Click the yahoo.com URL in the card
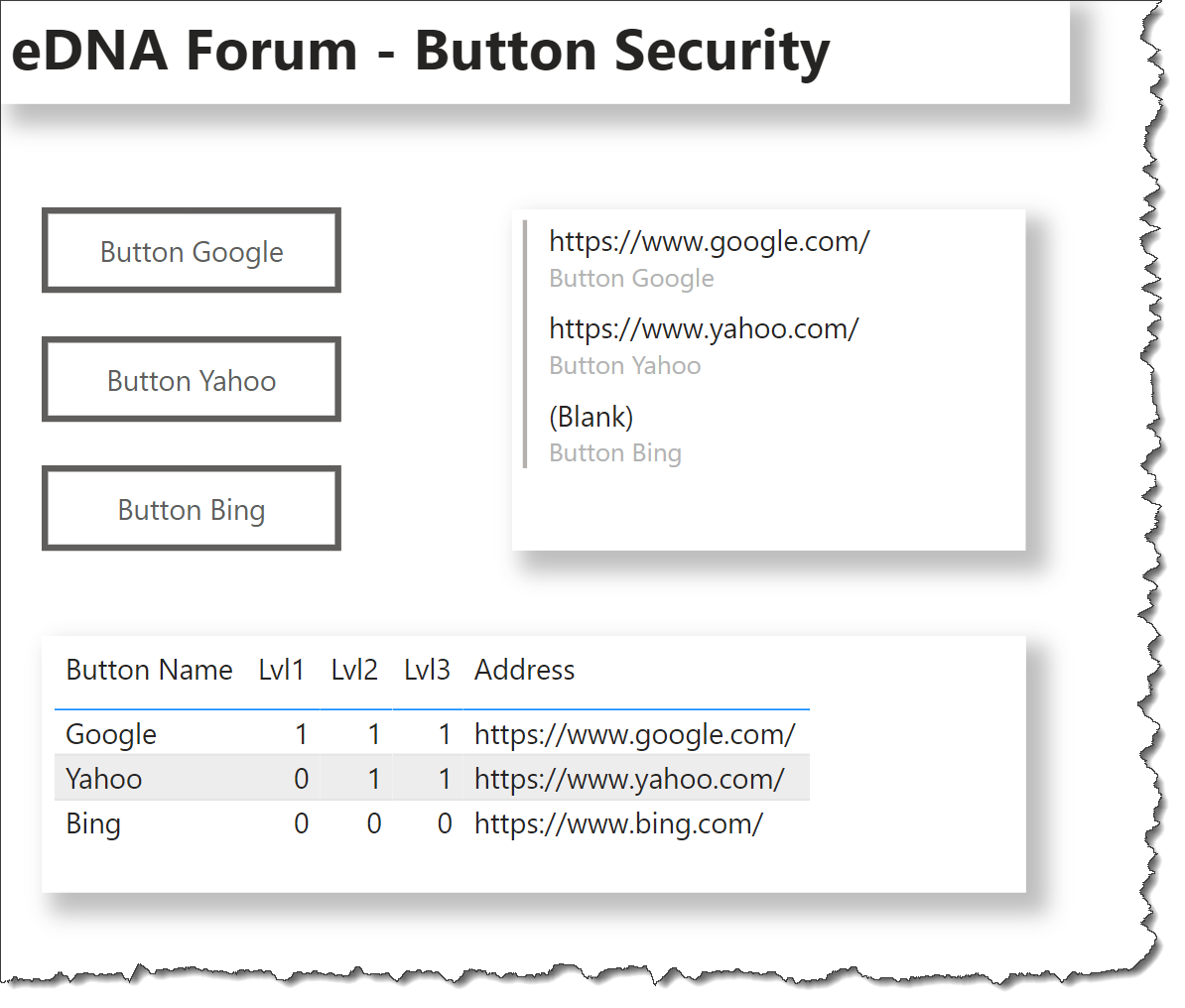1185x1008 pixels. [704, 328]
